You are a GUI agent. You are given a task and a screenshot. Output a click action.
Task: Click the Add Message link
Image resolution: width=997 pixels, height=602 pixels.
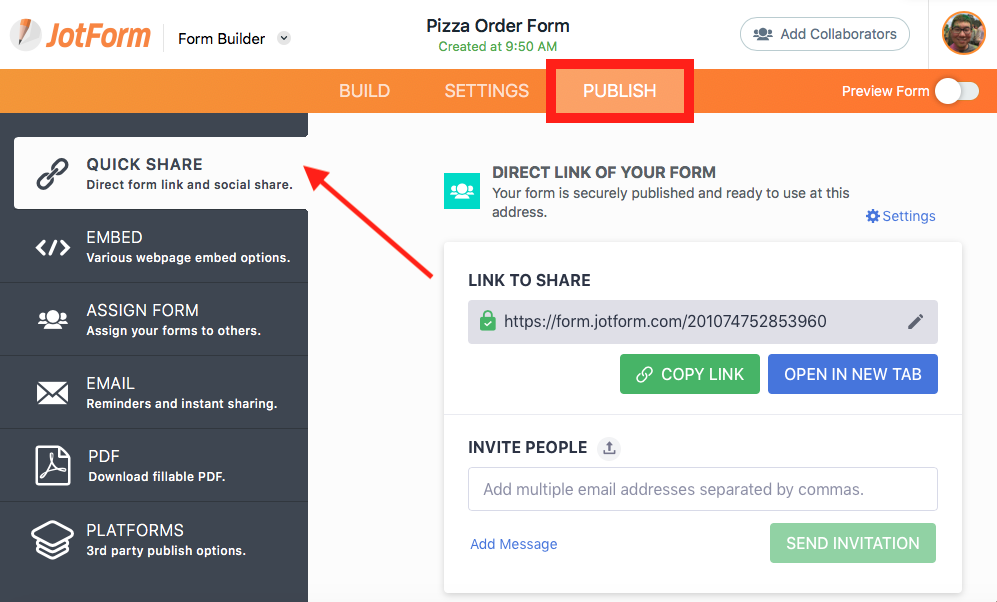click(513, 544)
